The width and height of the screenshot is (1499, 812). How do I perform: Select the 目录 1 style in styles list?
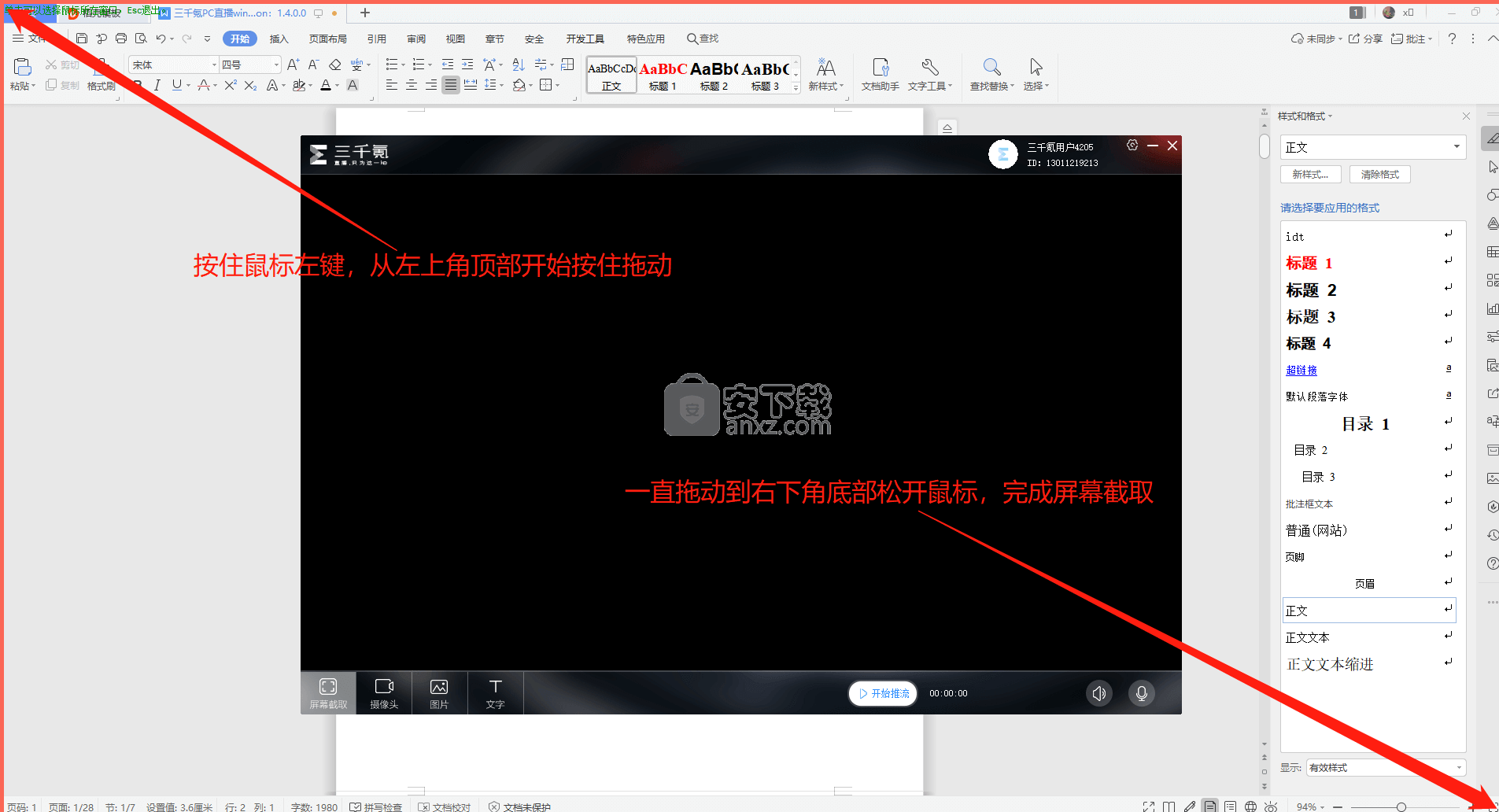(x=1365, y=423)
